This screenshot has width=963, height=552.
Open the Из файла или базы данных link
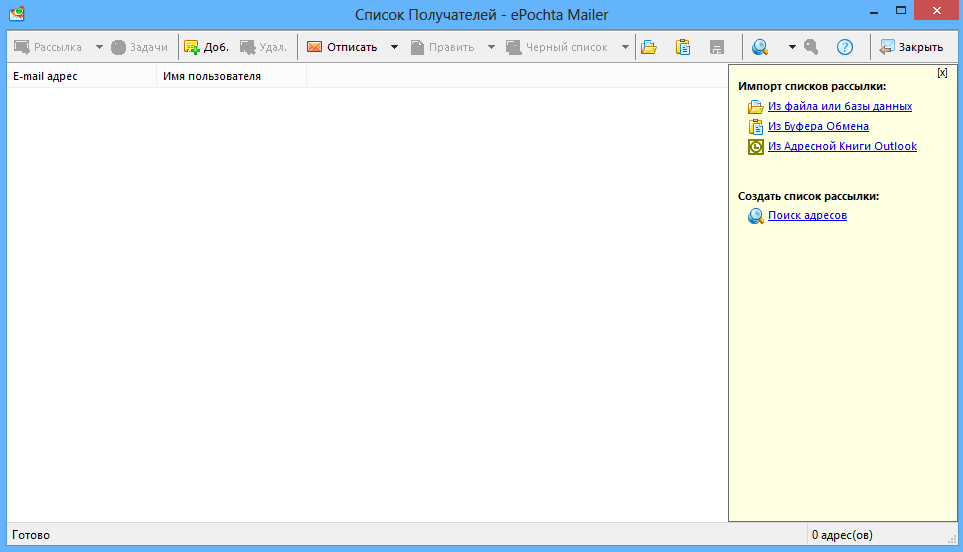(840, 106)
